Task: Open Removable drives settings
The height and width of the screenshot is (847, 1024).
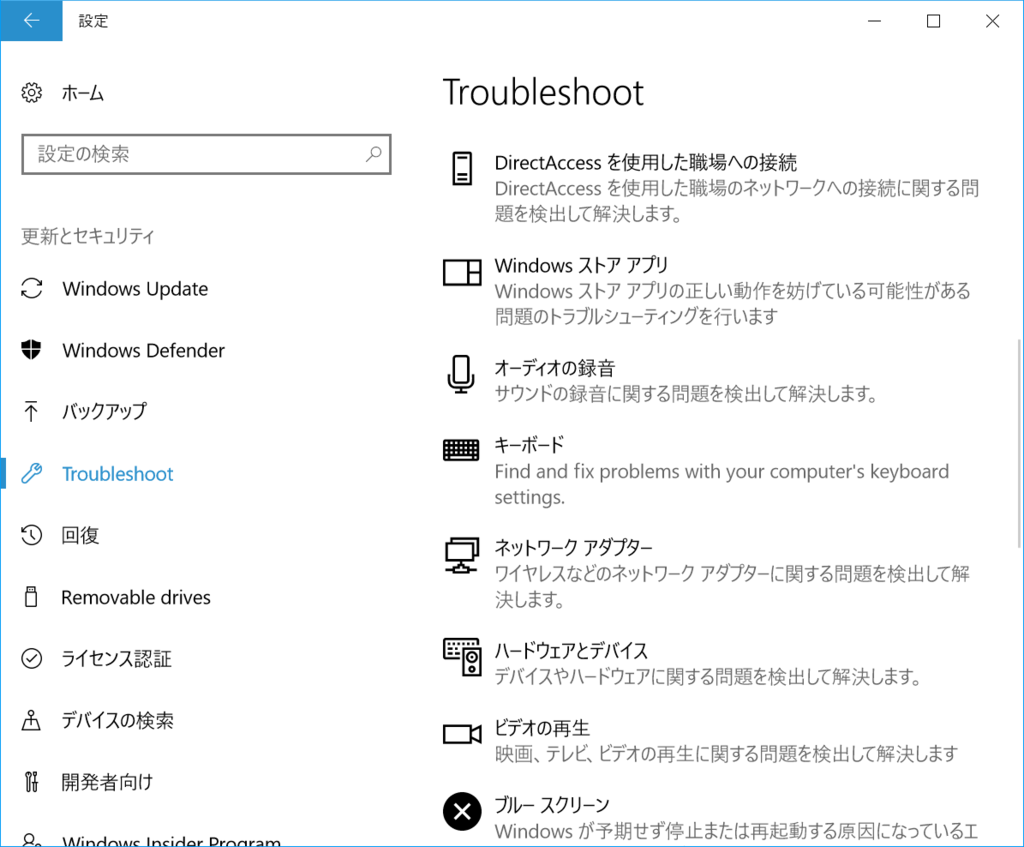Action: tap(136, 597)
